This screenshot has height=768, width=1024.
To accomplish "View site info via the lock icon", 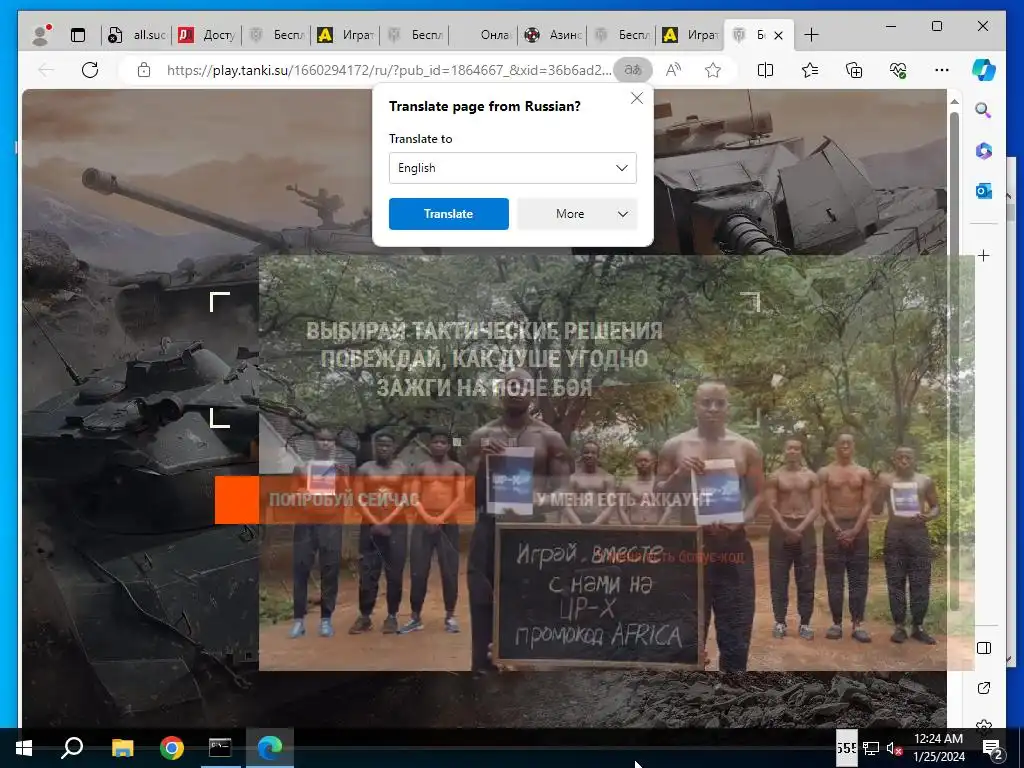I will (x=144, y=70).
